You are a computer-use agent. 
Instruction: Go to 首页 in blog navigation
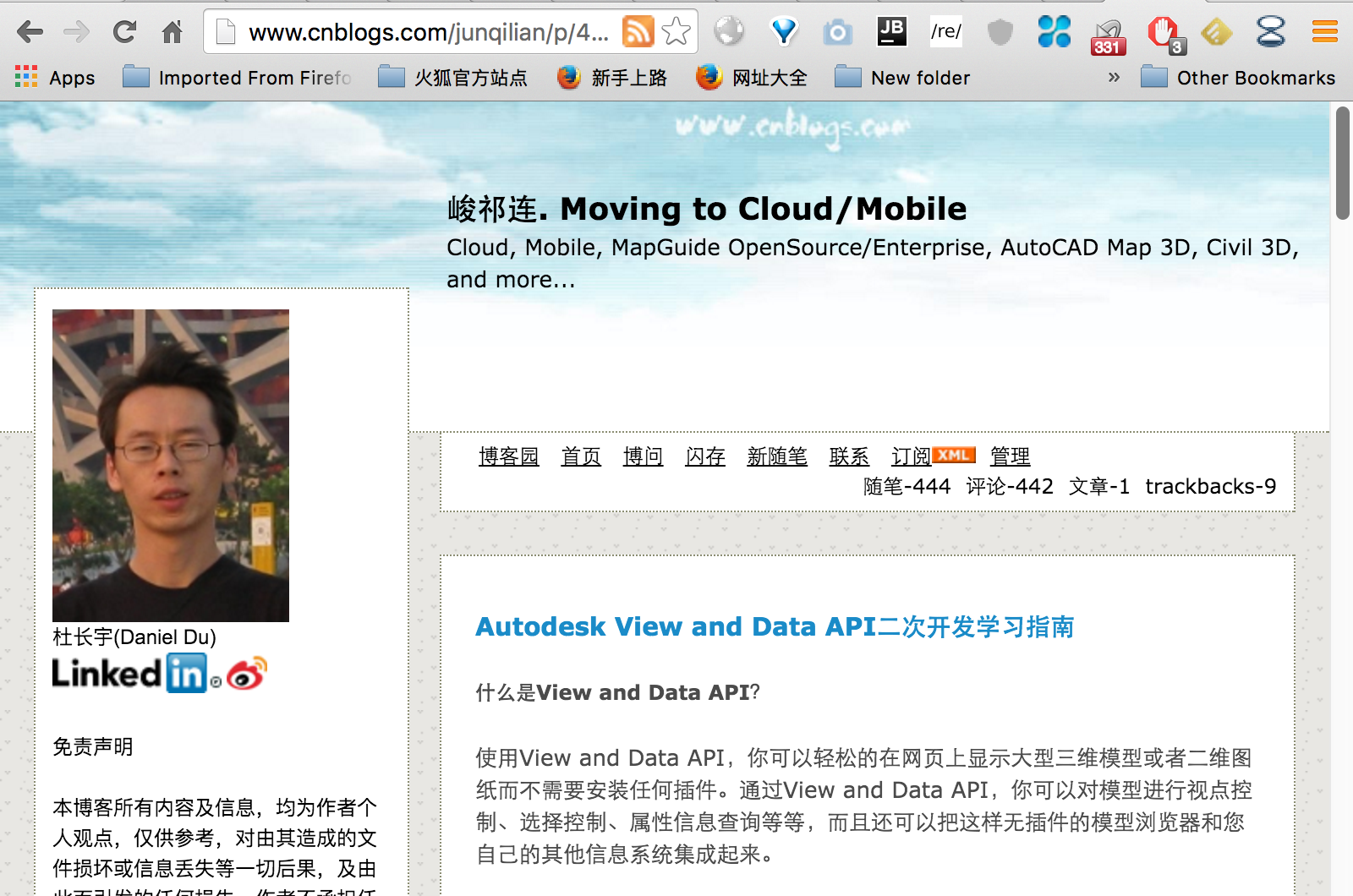click(x=581, y=456)
